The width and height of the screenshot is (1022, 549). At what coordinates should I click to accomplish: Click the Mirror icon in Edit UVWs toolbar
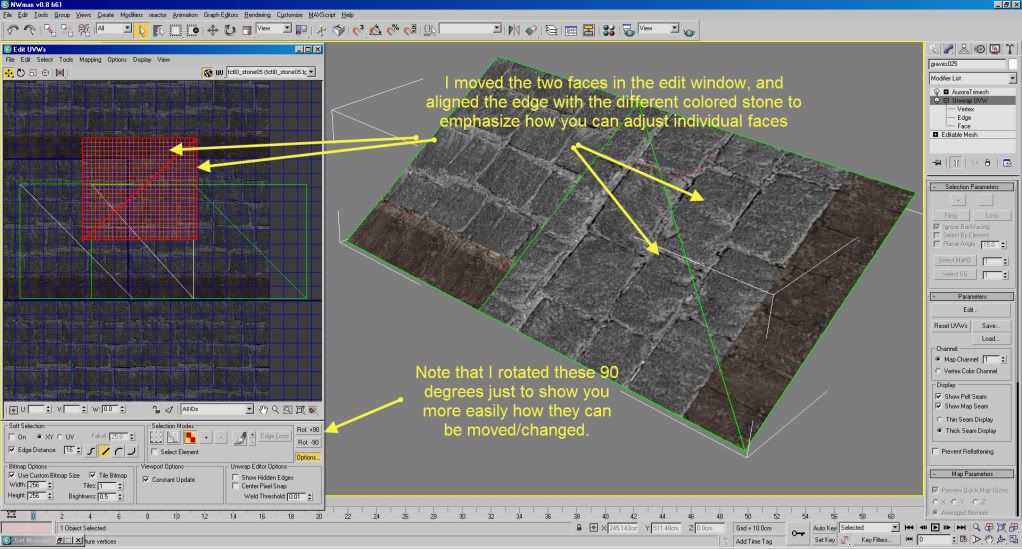click(60, 72)
